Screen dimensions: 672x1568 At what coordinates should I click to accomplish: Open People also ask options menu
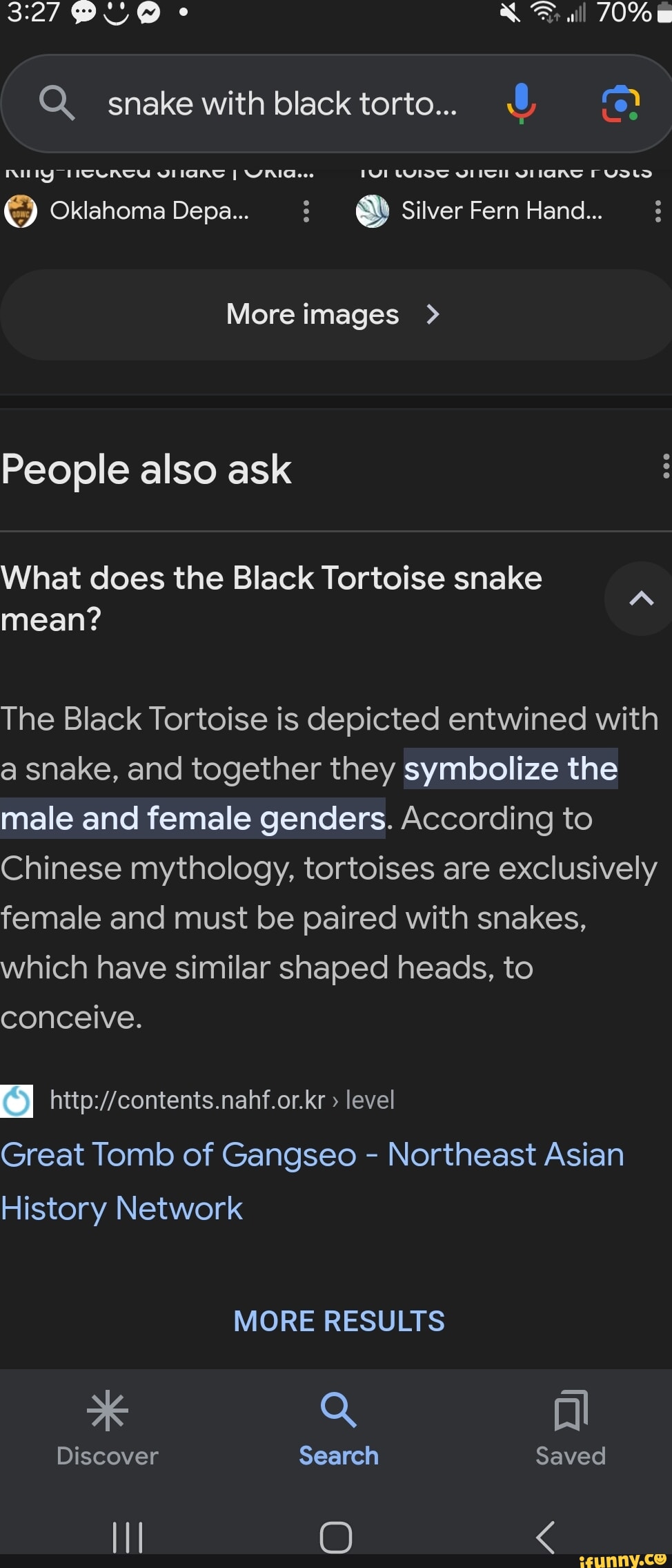pyautogui.click(x=665, y=467)
